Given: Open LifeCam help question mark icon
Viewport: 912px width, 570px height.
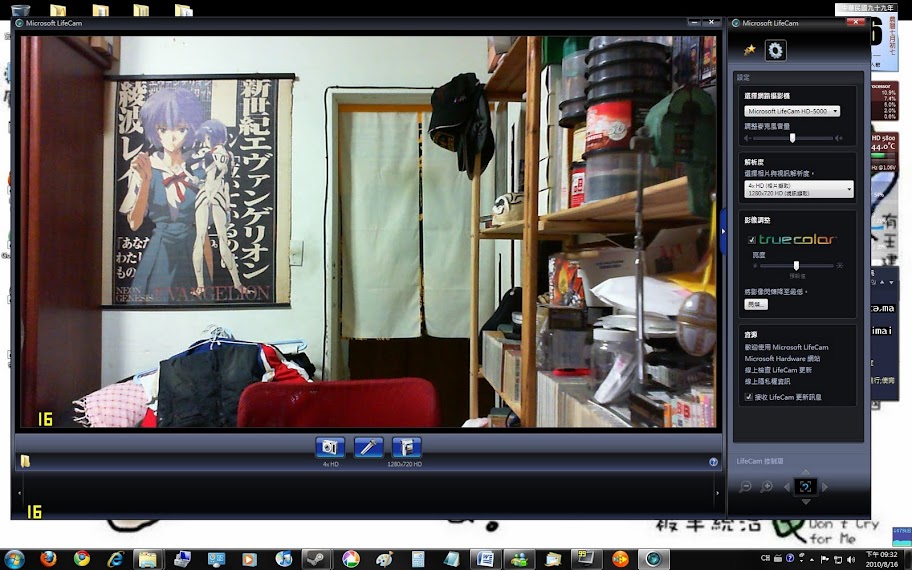Looking at the screenshot, I should pos(713,462).
